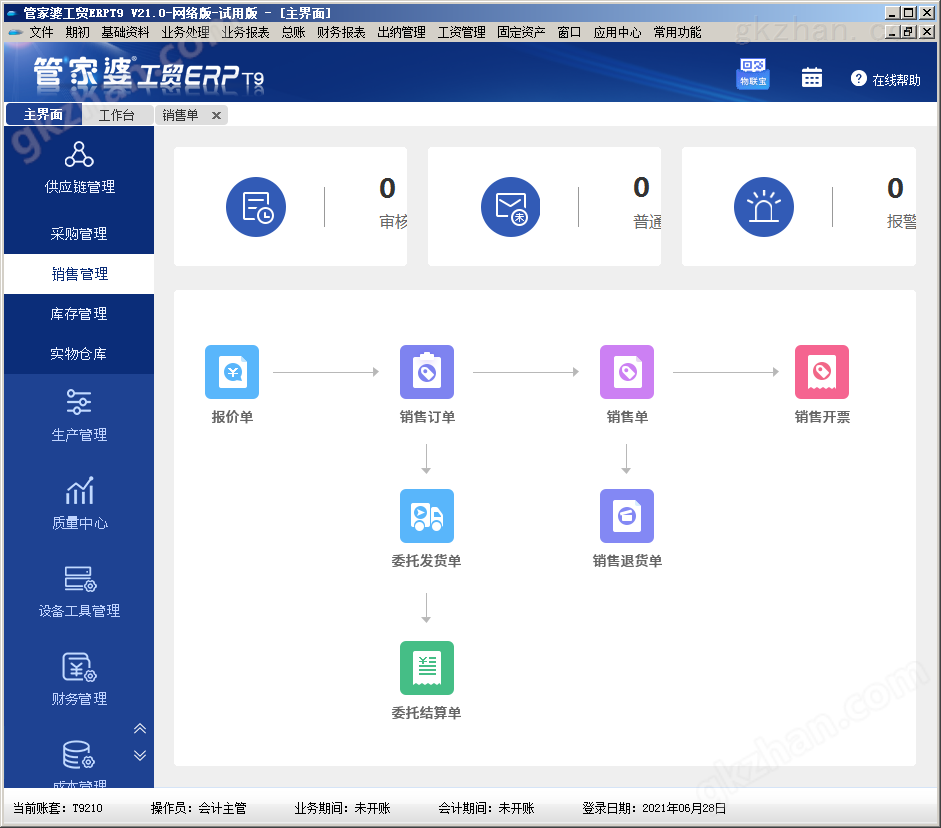Open the 物联宝 QR-code tool

point(752,74)
